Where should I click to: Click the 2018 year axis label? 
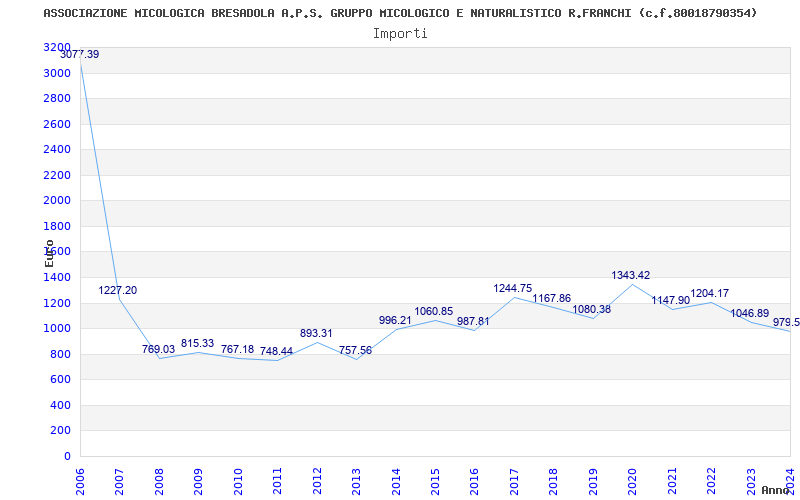pos(554,481)
